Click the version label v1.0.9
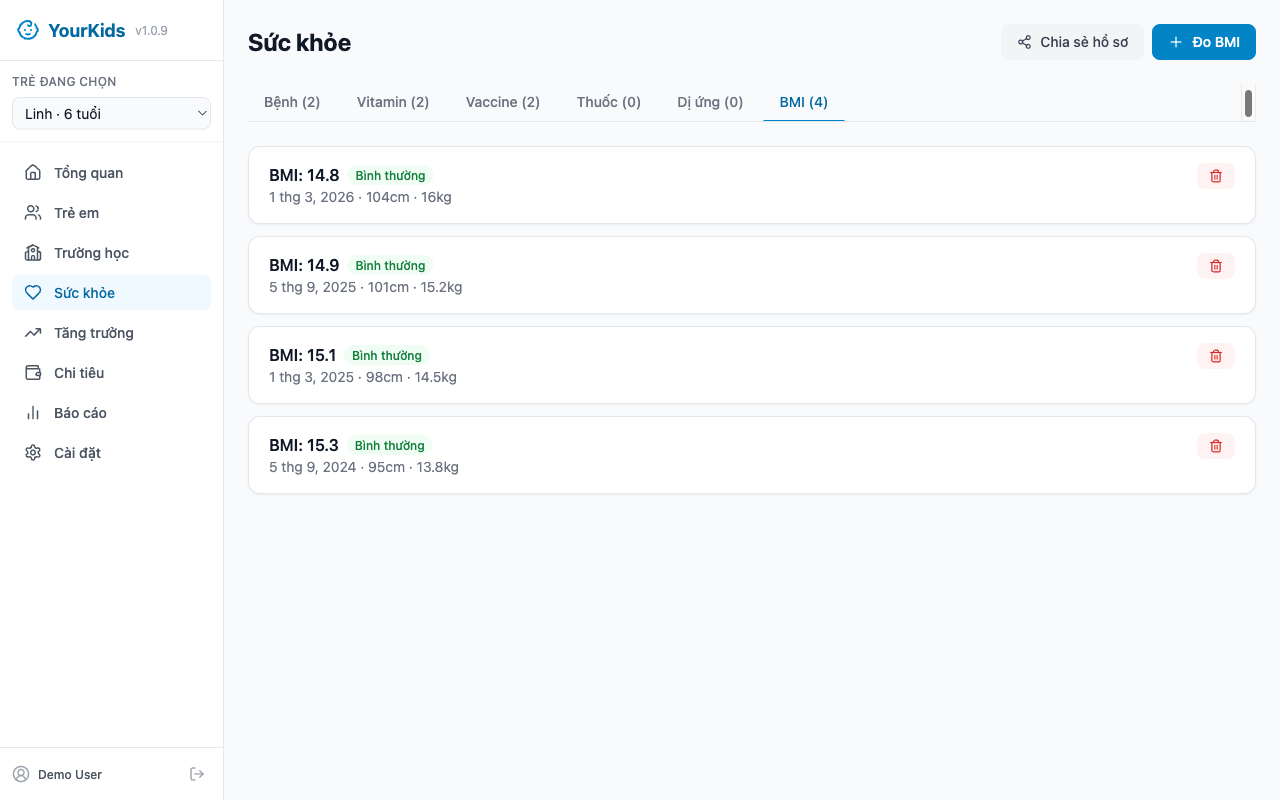The width and height of the screenshot is (1280, 800). 151,31
